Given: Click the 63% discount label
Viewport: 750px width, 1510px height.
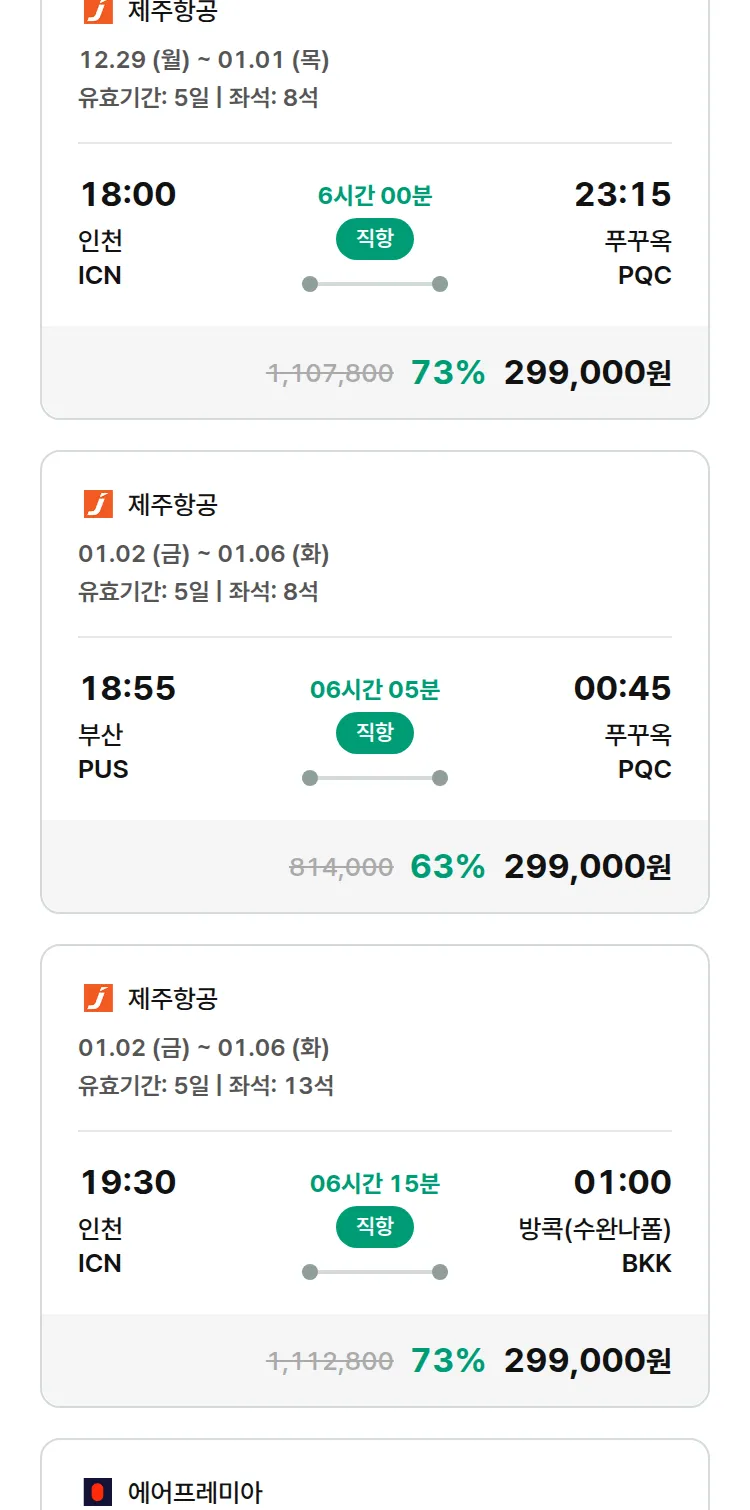Looking at the screenshot, I should (448, 867).
